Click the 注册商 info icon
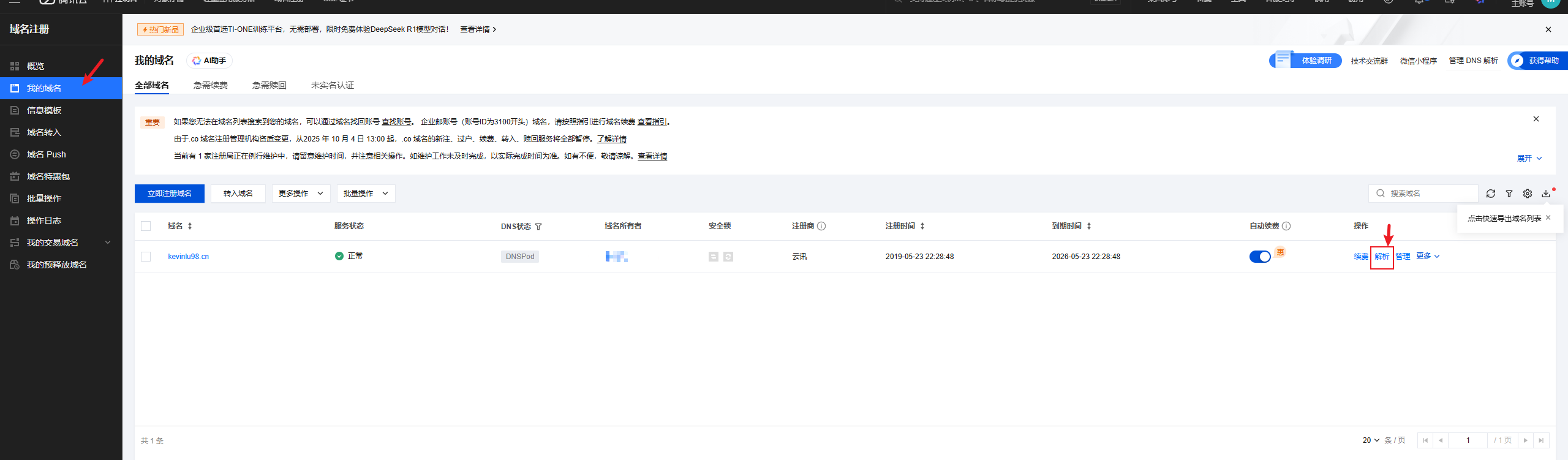The width and height of the screenshot is (1568, 460). point(822,226)
